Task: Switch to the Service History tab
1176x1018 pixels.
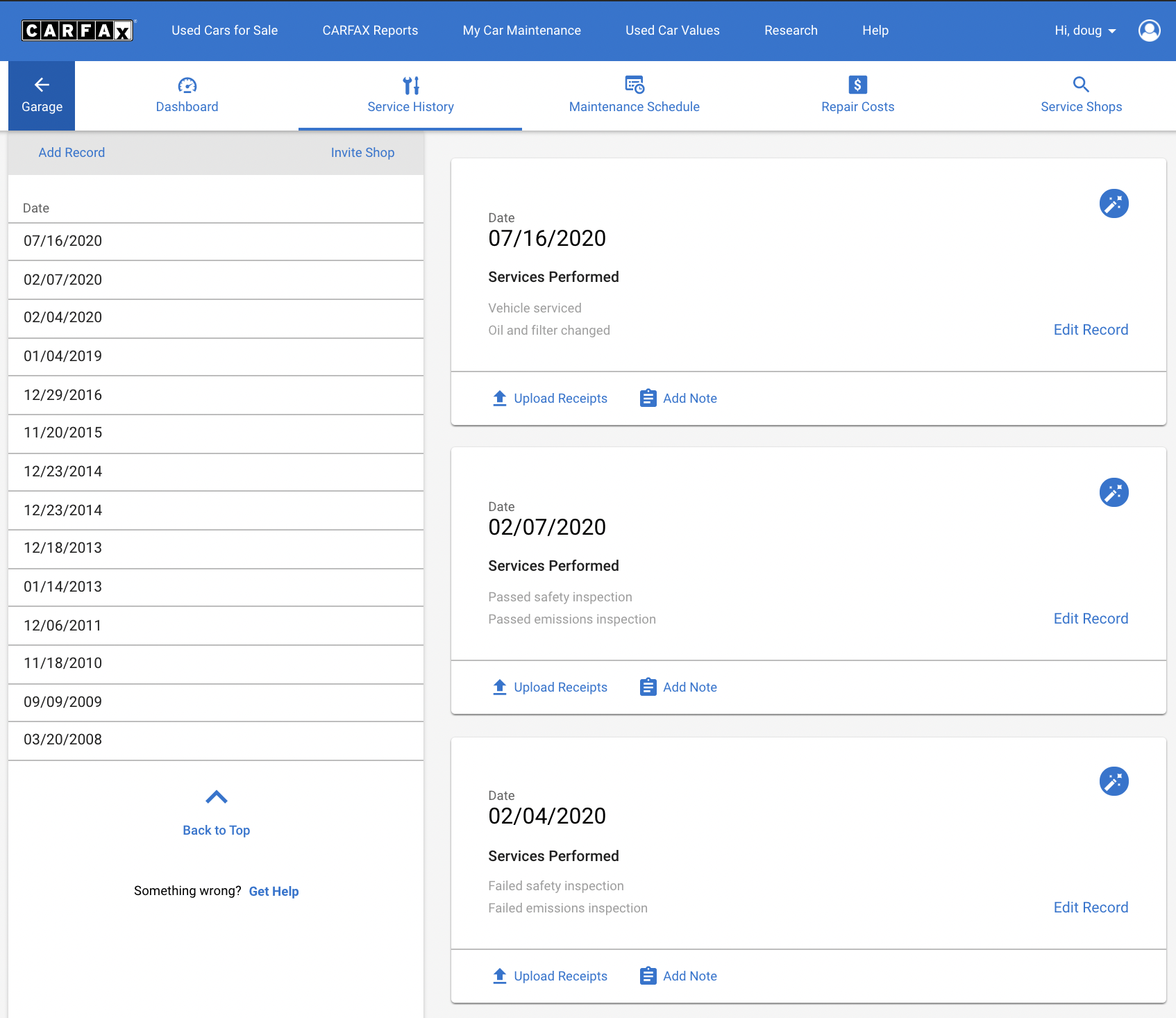Action: click(x=410, y=96)
